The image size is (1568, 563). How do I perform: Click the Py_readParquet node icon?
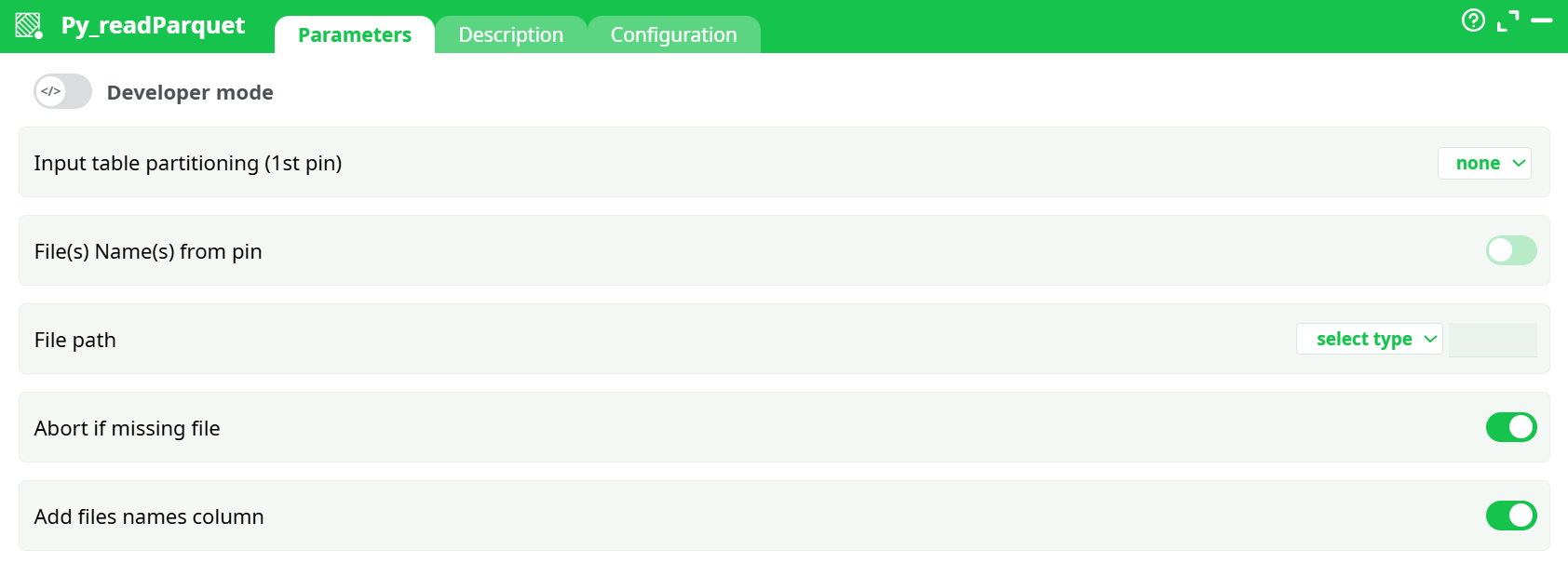29,25
